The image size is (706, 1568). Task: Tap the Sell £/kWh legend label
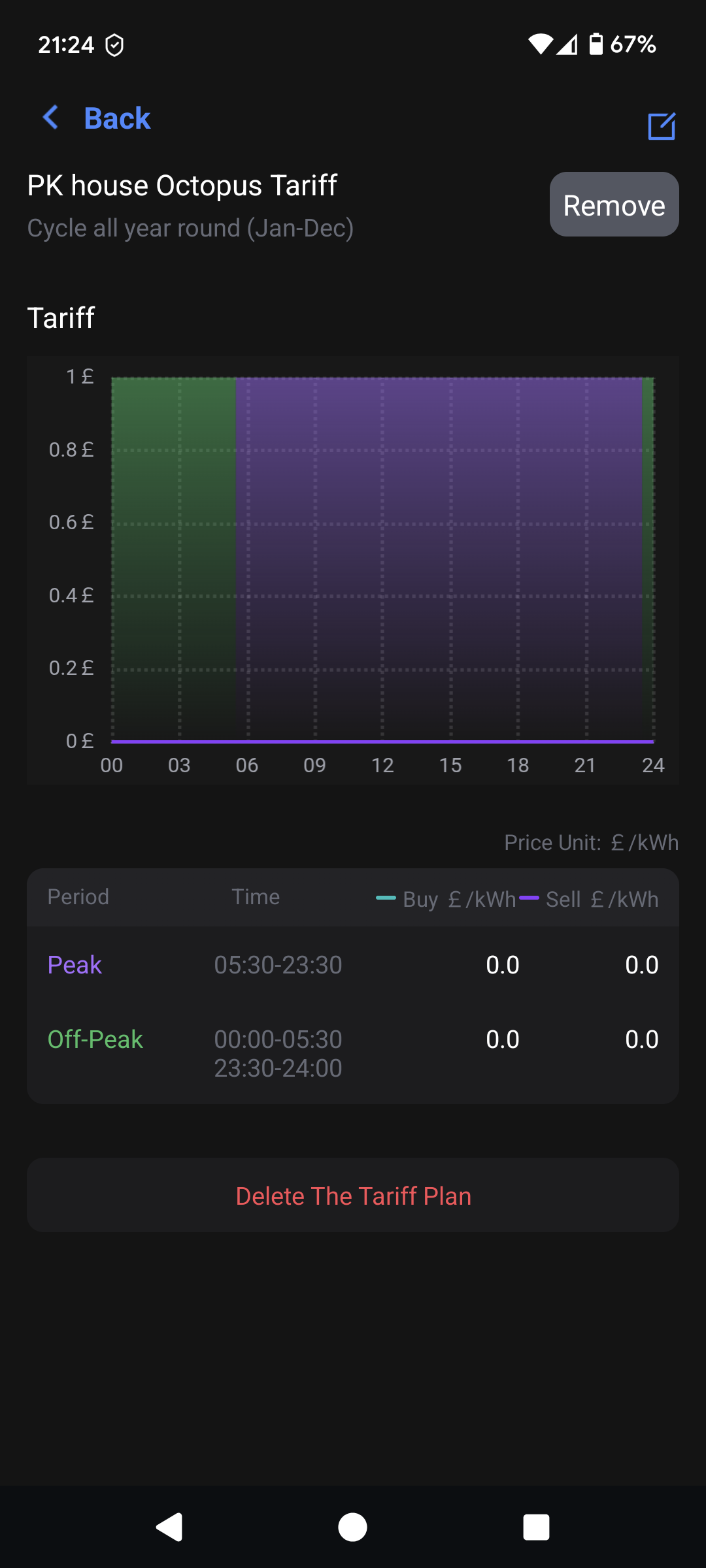pyautogui.click(x=601, y=900)
